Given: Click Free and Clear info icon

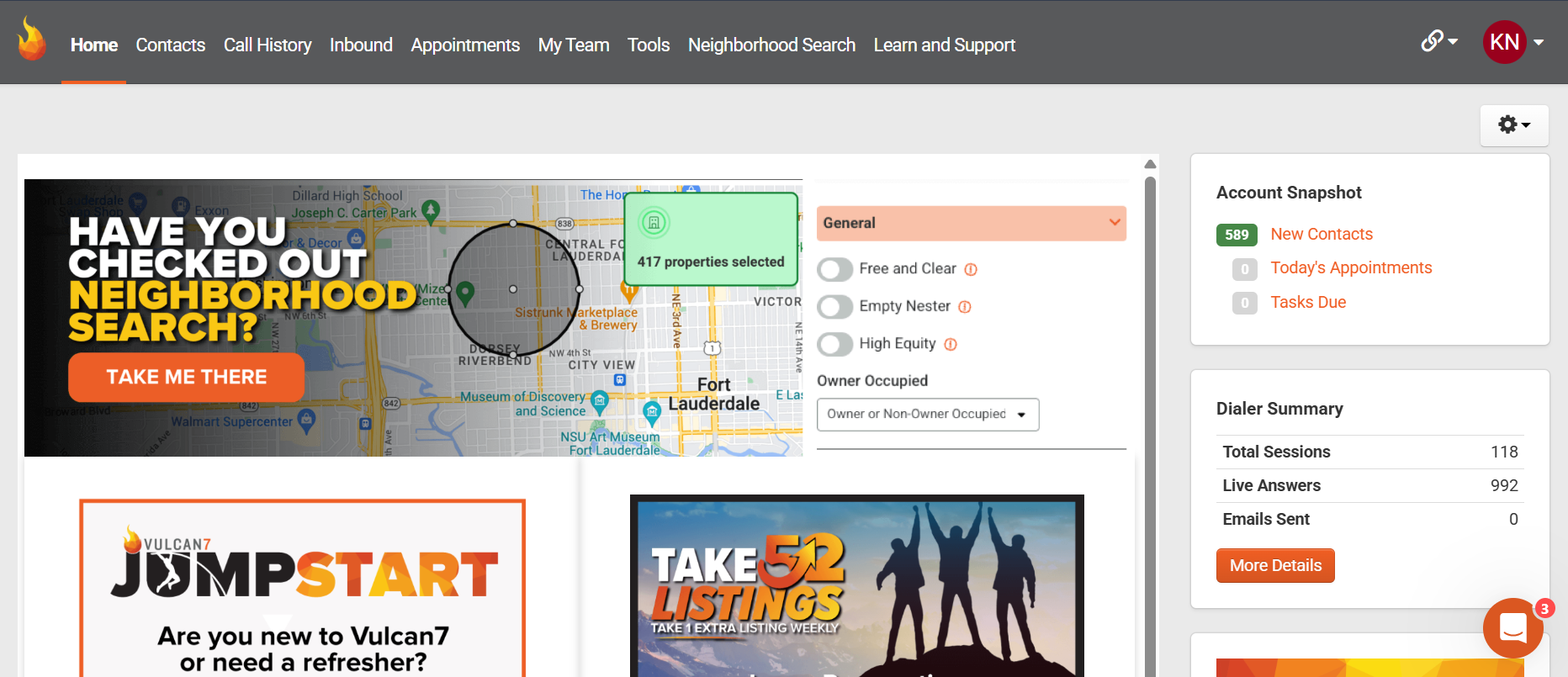Looking at the screenshot, I should [x=971, y=270].
